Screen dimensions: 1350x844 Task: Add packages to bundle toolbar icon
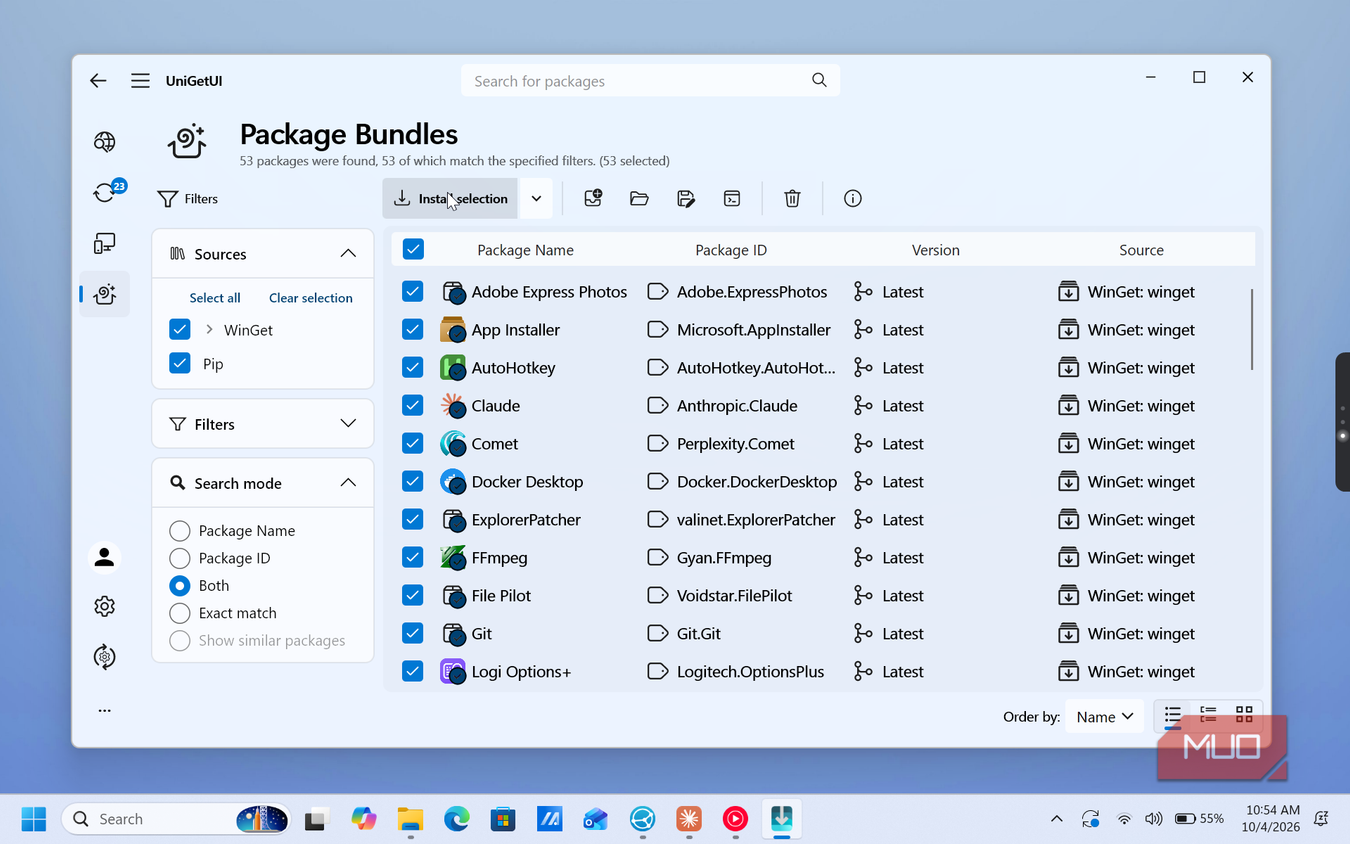pyautogui.click(x=593, y=198)
